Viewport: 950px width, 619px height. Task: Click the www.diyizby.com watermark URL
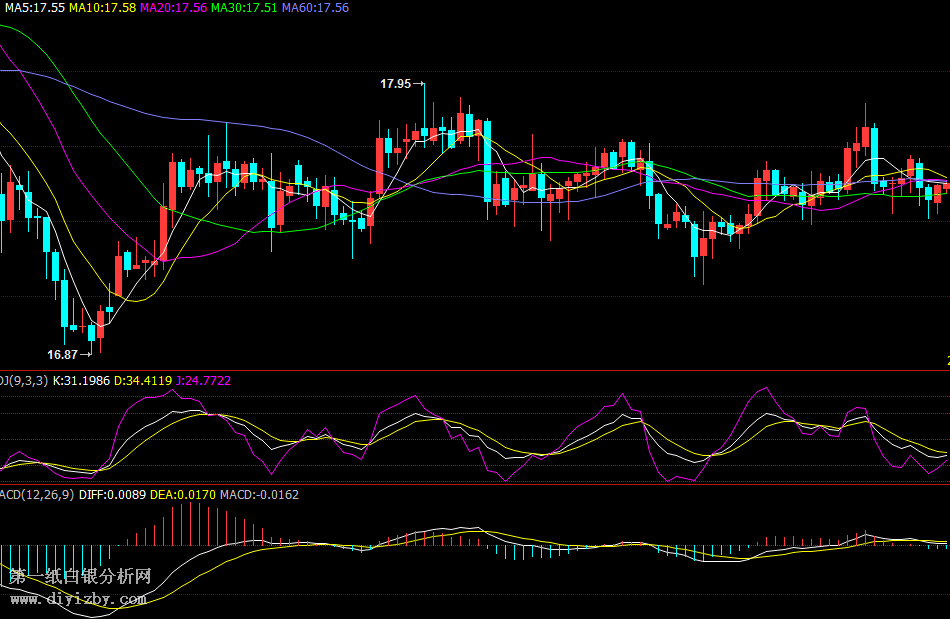(79, 600)
